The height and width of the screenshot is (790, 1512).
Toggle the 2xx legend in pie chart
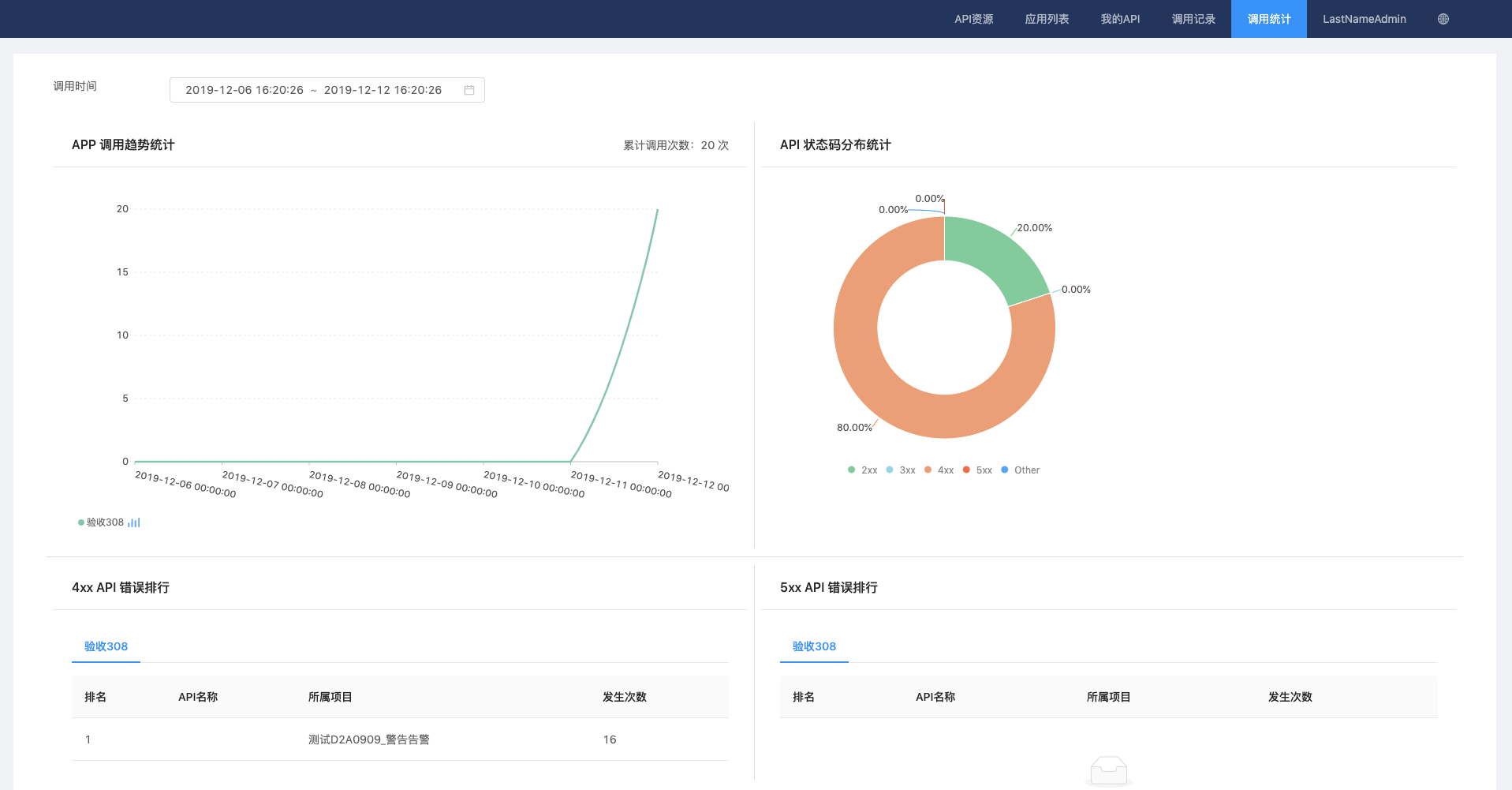pos(862,470)
